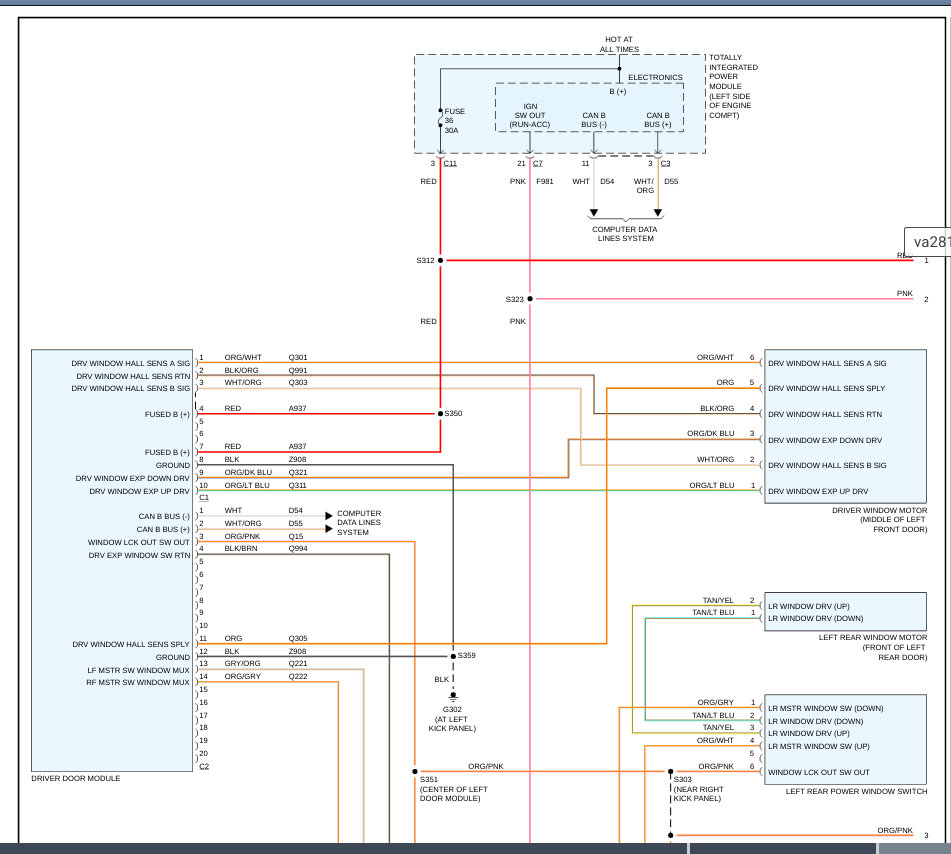
Task: Click 'COMPUTER DATA LINES SYSTEM' under power module
Action: click(625, 234)
